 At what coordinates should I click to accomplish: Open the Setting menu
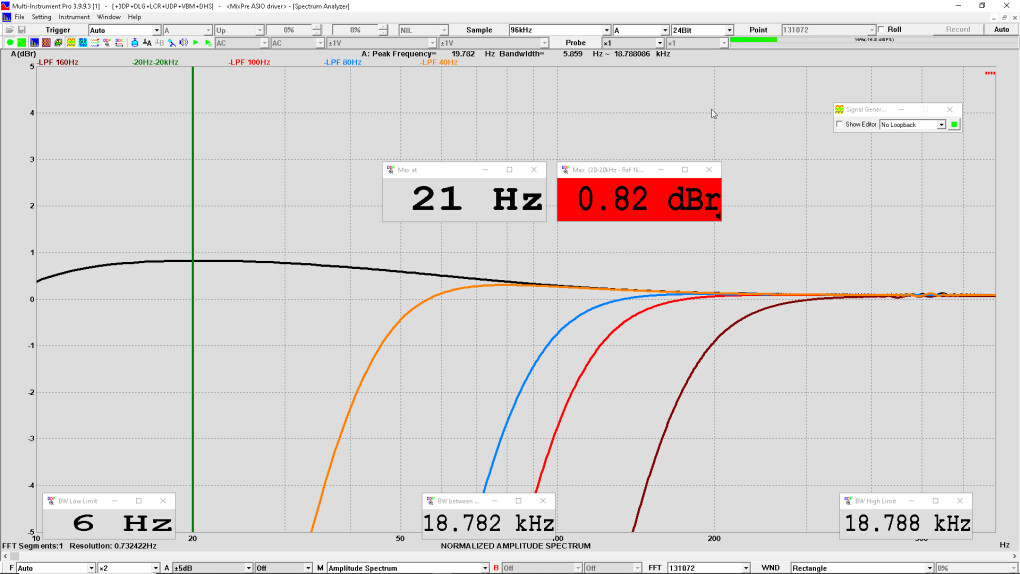tap(41, 17)
